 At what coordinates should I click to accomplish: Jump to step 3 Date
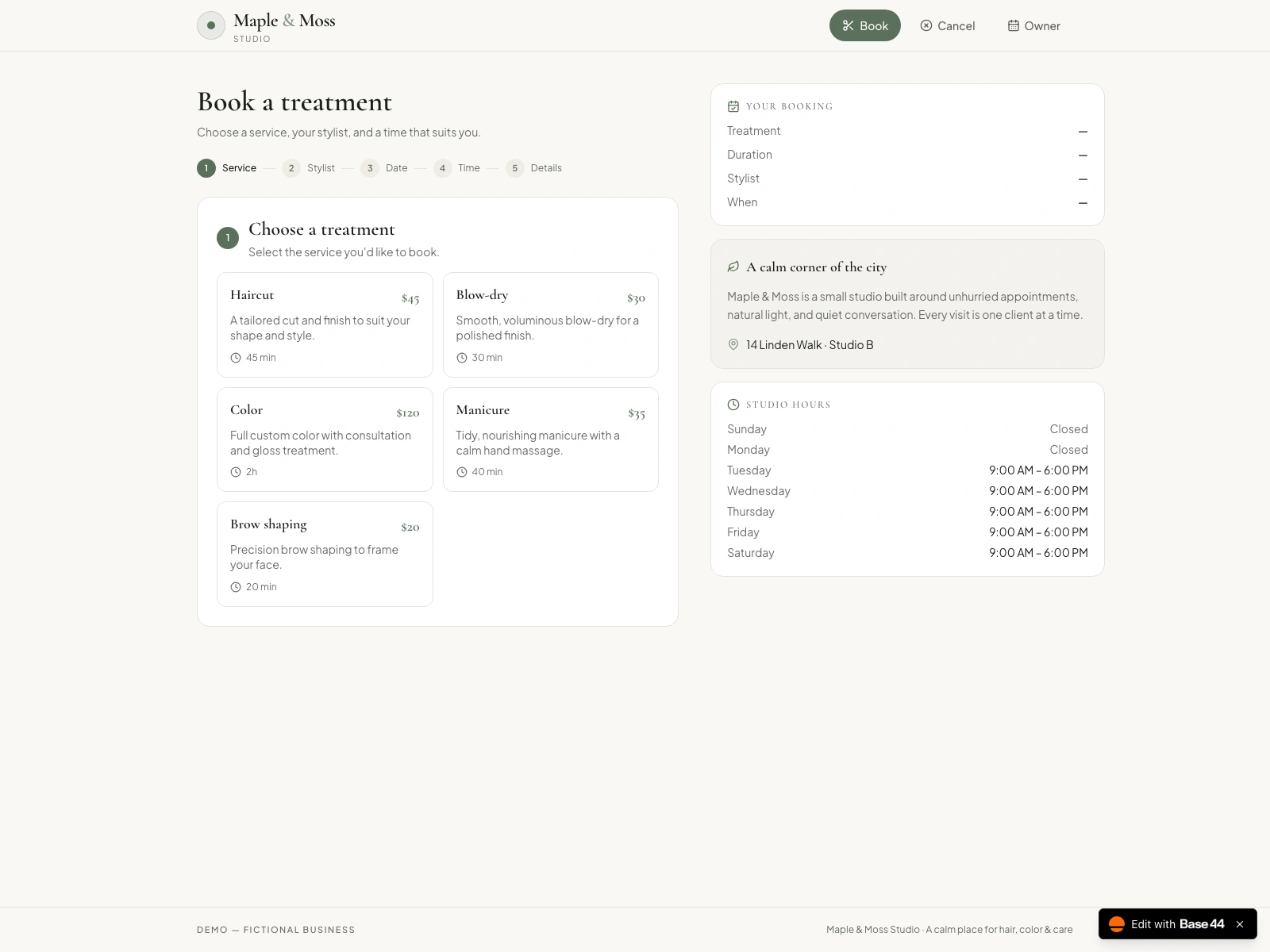coord(384,168)
